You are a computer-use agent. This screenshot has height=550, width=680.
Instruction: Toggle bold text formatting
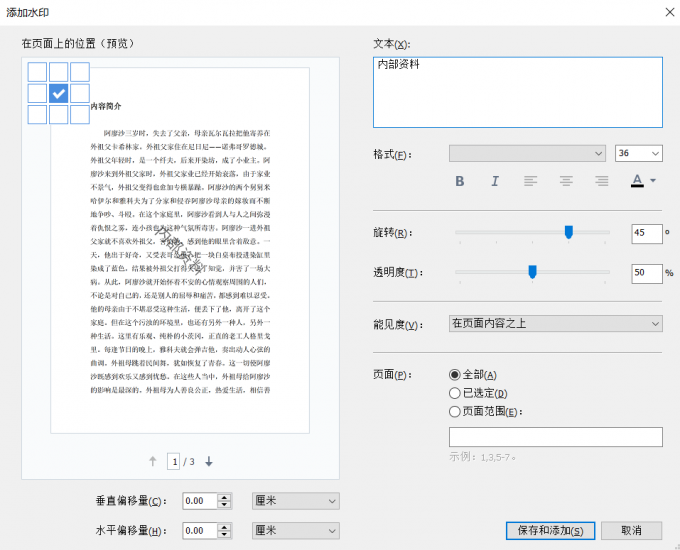[x=460, y=181]
